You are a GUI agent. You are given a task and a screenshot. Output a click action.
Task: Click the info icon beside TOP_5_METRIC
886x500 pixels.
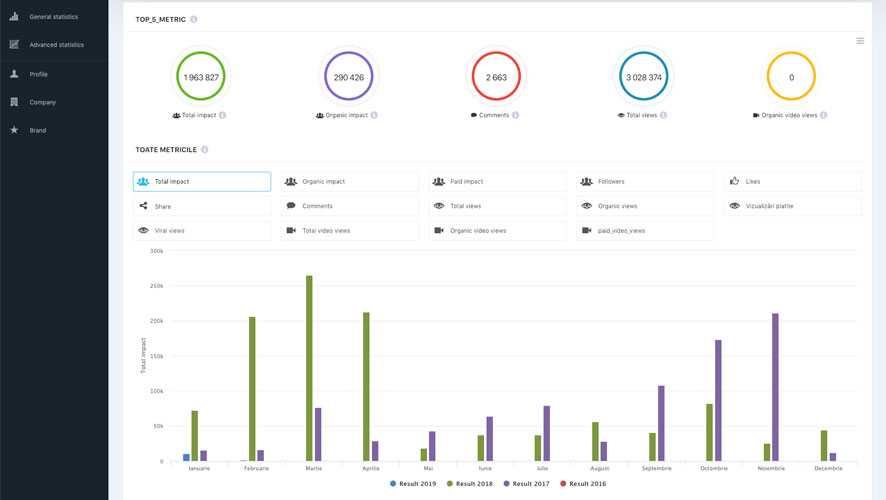194,20
